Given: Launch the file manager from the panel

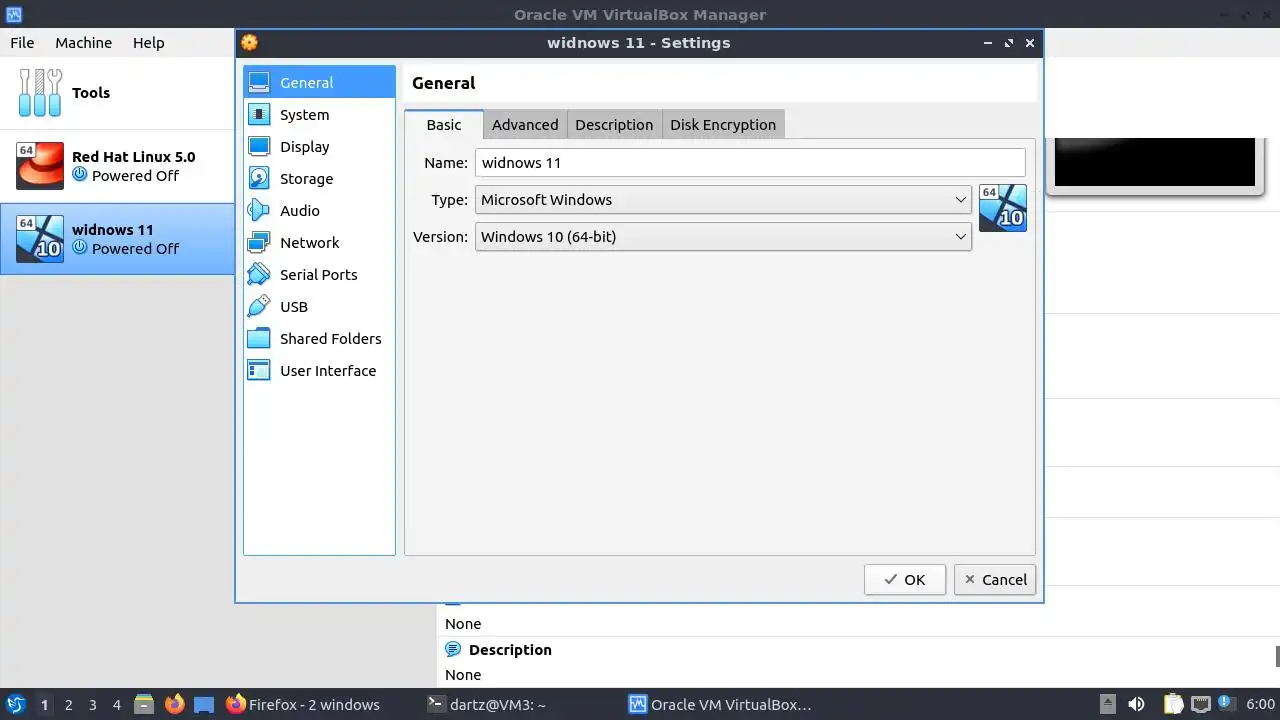Looking at the screenshot, I should pos(144,705).
